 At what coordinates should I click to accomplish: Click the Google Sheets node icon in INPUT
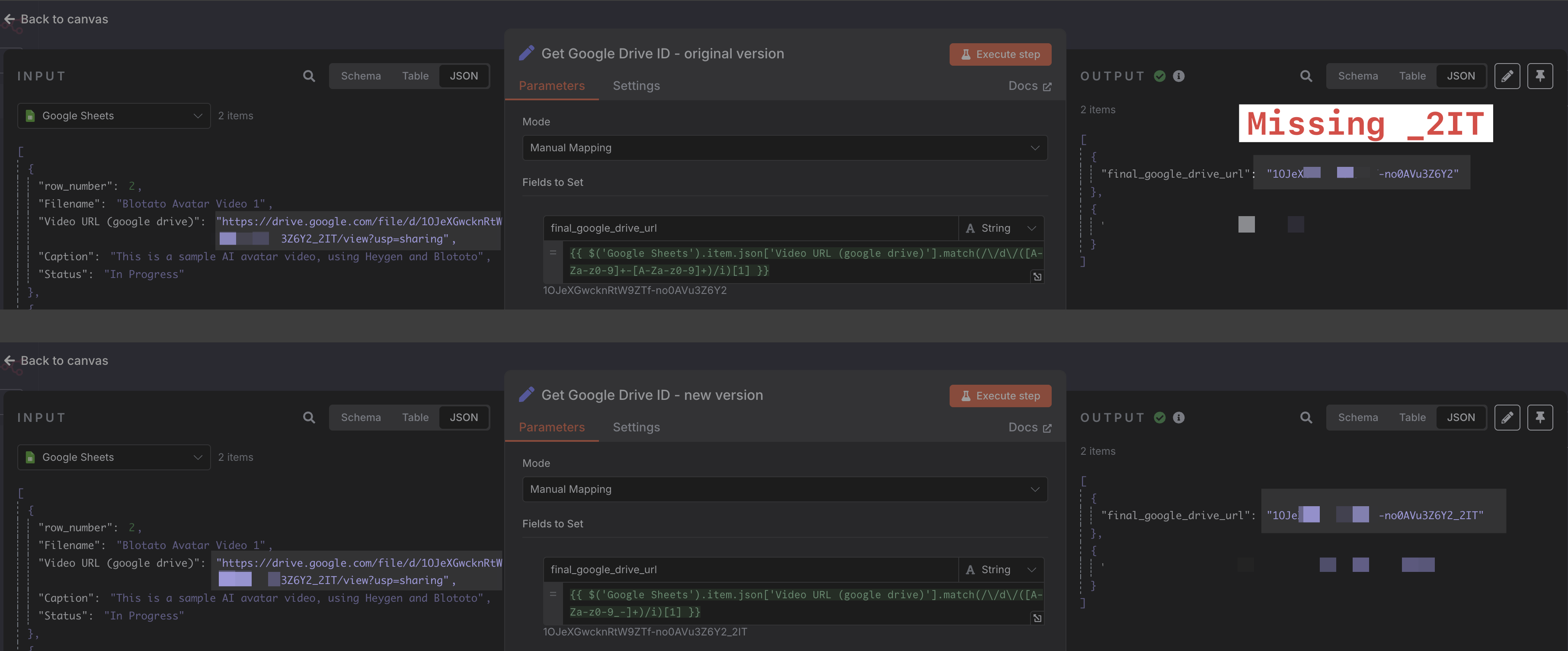point(29,115)
